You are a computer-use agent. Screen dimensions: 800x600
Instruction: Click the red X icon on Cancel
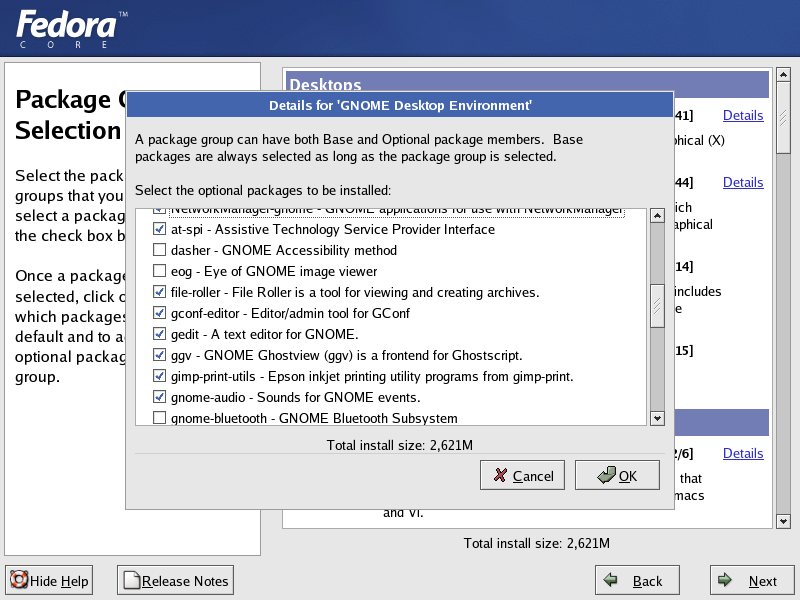(501, 476)
